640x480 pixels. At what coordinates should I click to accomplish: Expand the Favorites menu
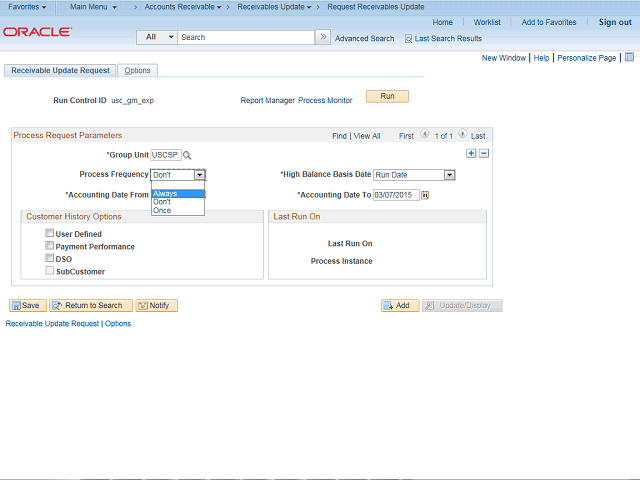coord(27,7)
